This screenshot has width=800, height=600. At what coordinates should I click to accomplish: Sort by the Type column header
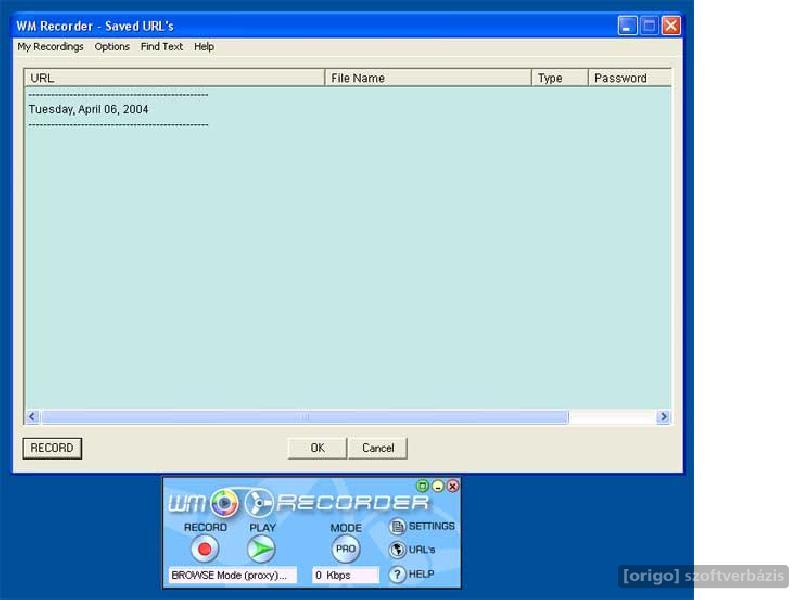[560, 78]
